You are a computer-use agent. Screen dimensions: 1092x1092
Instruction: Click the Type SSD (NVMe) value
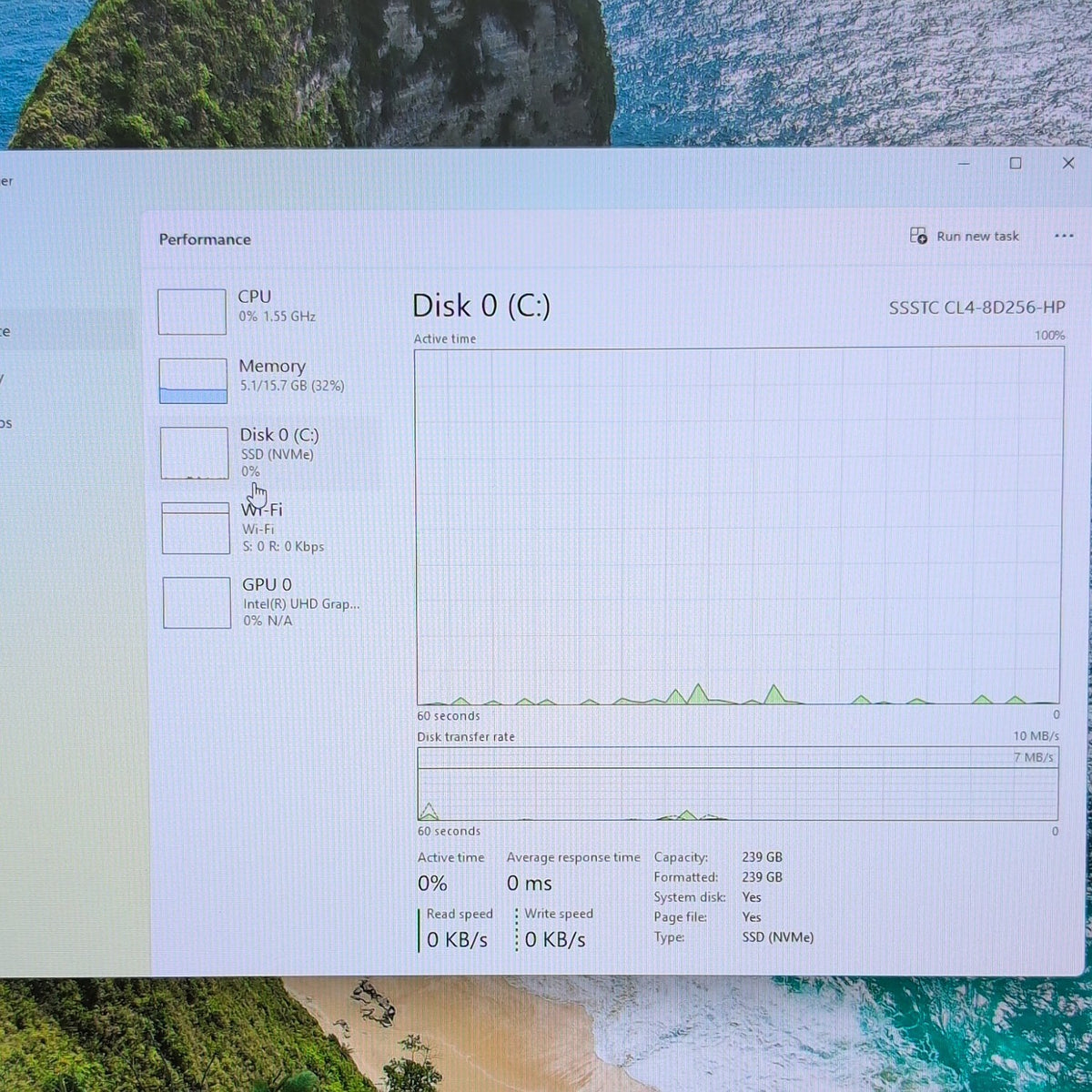point(778,937)
